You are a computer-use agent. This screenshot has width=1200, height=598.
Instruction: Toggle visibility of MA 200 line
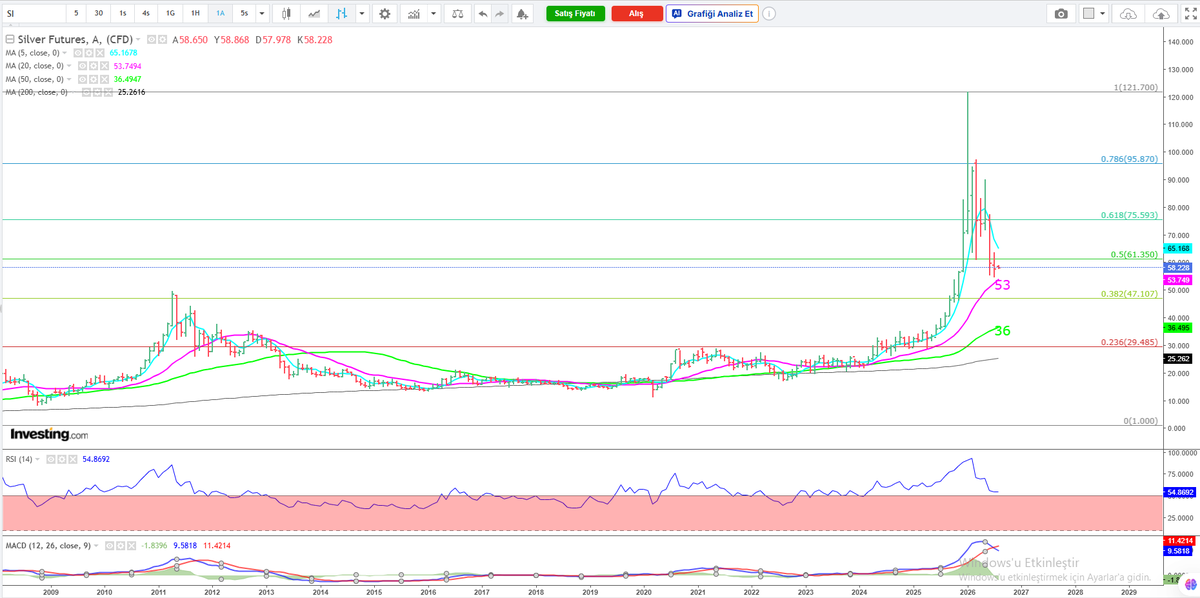click(x=86, y=92)
